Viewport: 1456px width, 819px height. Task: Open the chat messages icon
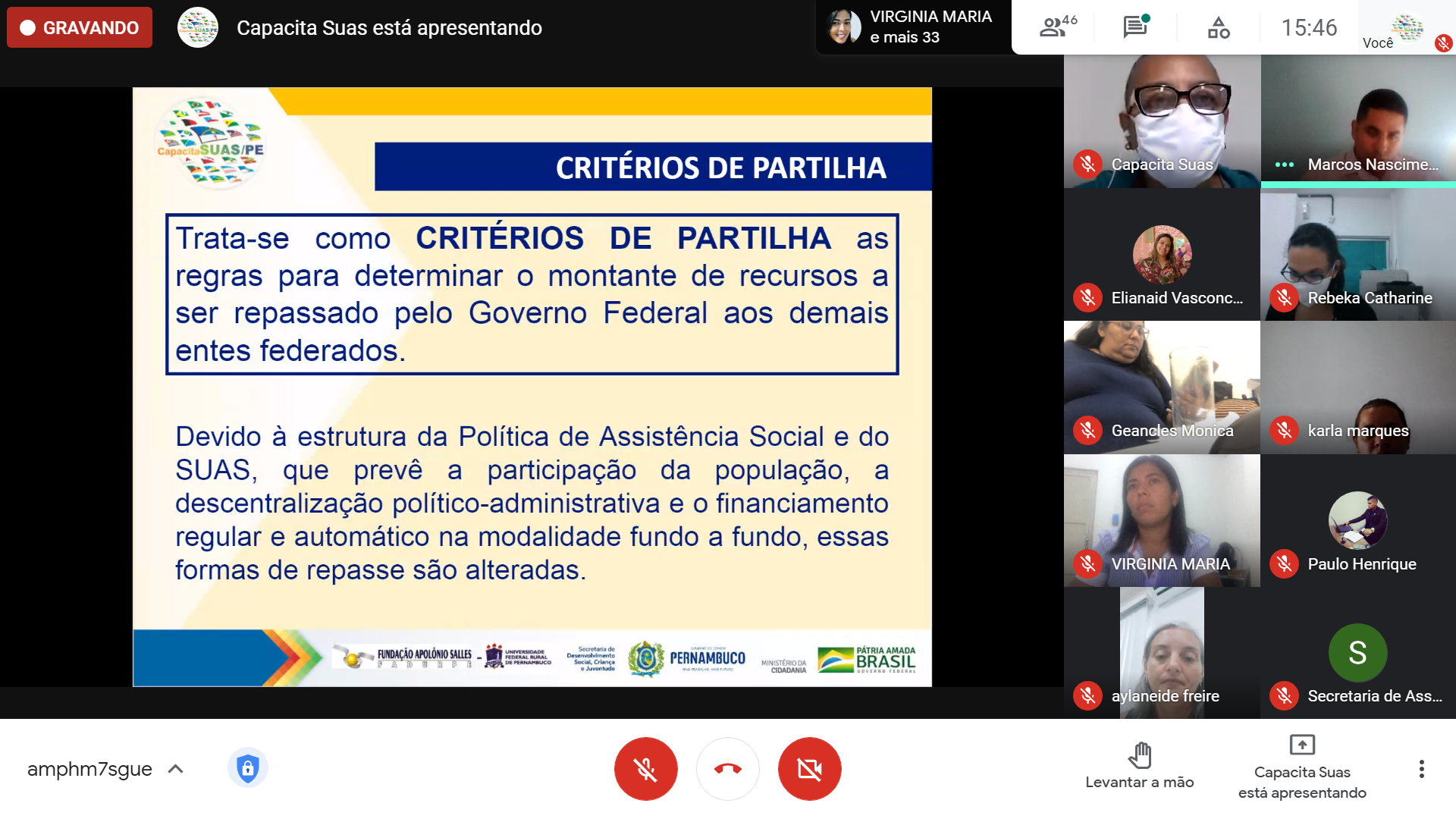(x=1135, y=27)
